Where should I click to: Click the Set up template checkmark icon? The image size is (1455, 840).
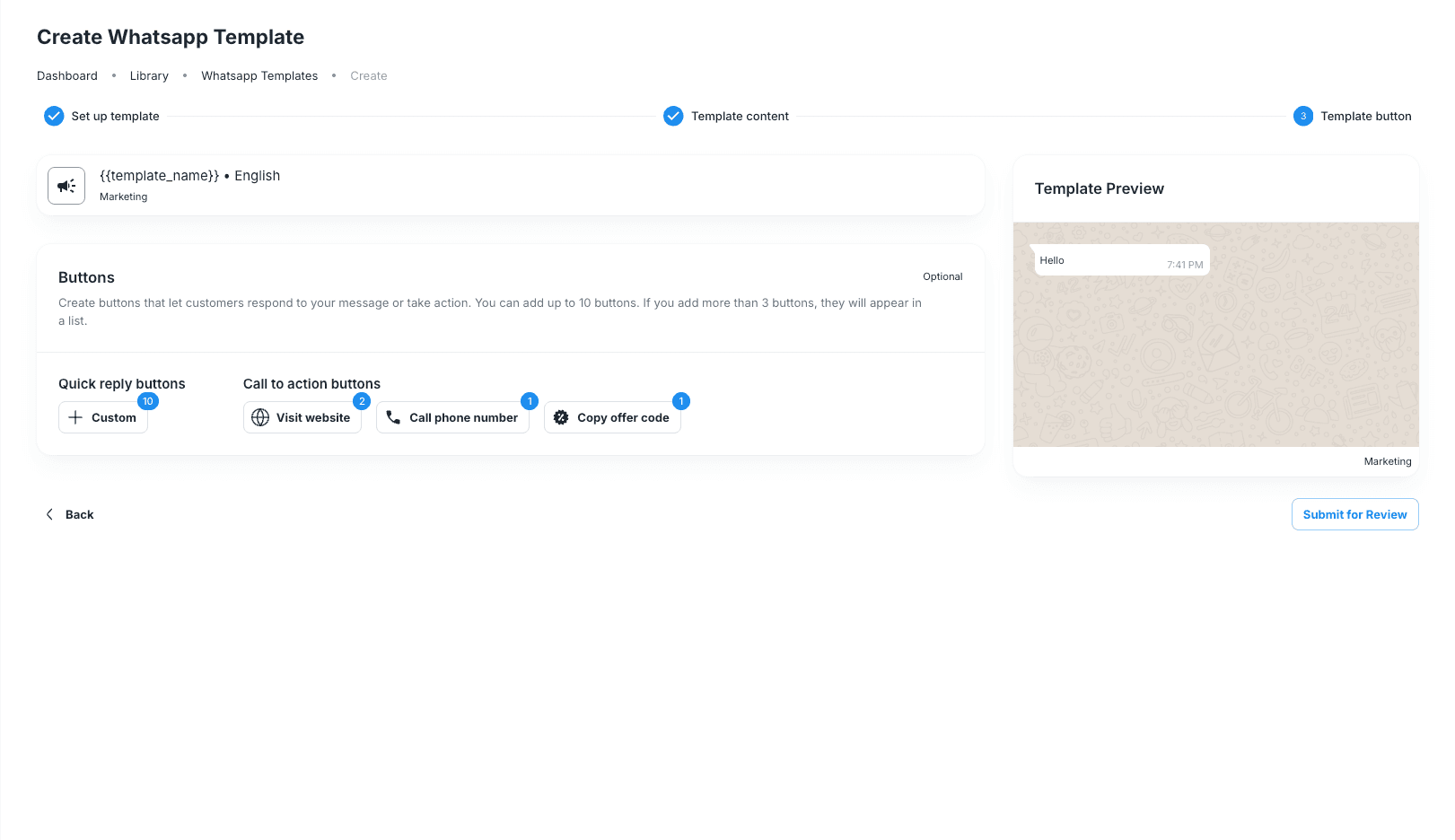tap(54, 116)
